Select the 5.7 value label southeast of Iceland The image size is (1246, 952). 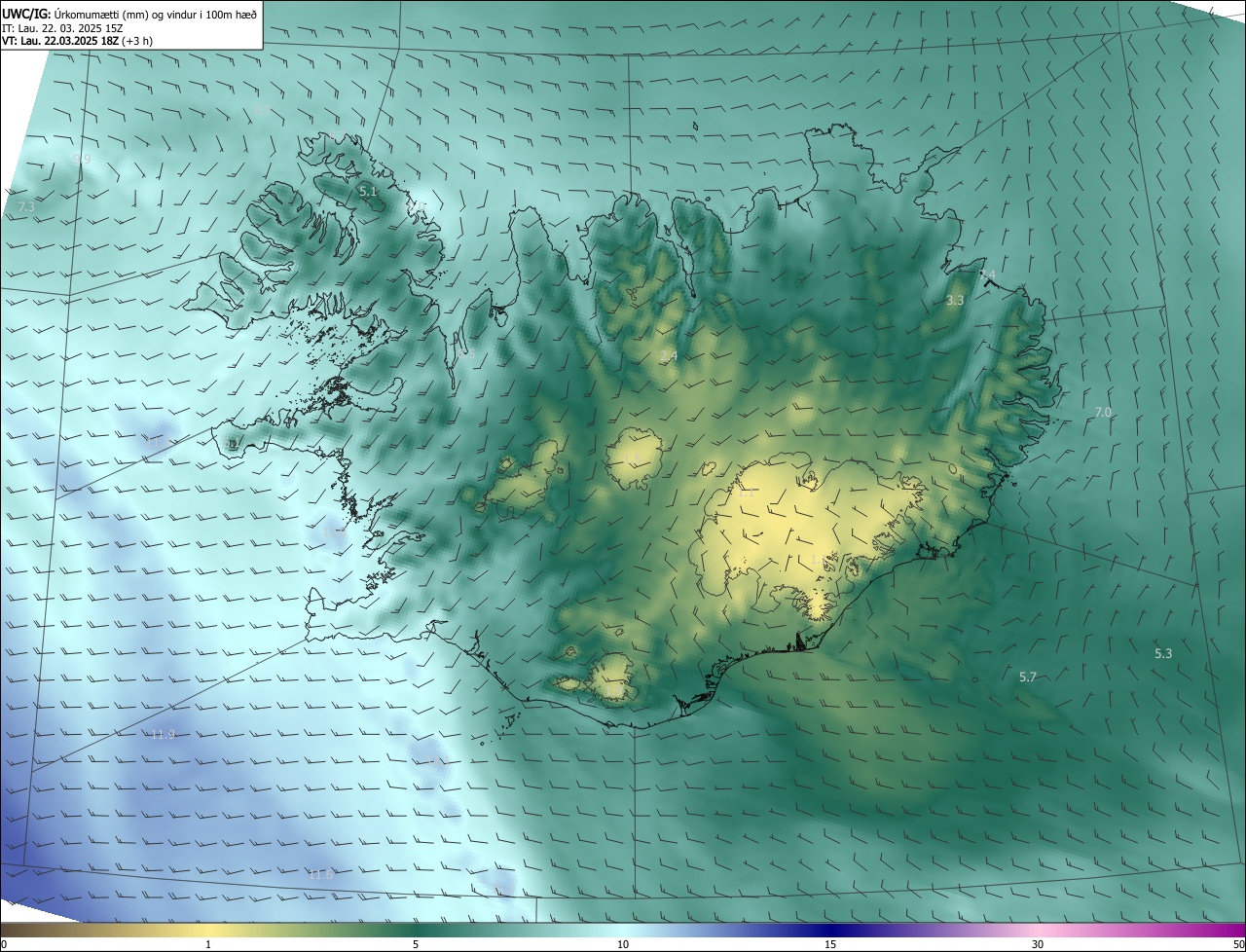click(1028, 677)
